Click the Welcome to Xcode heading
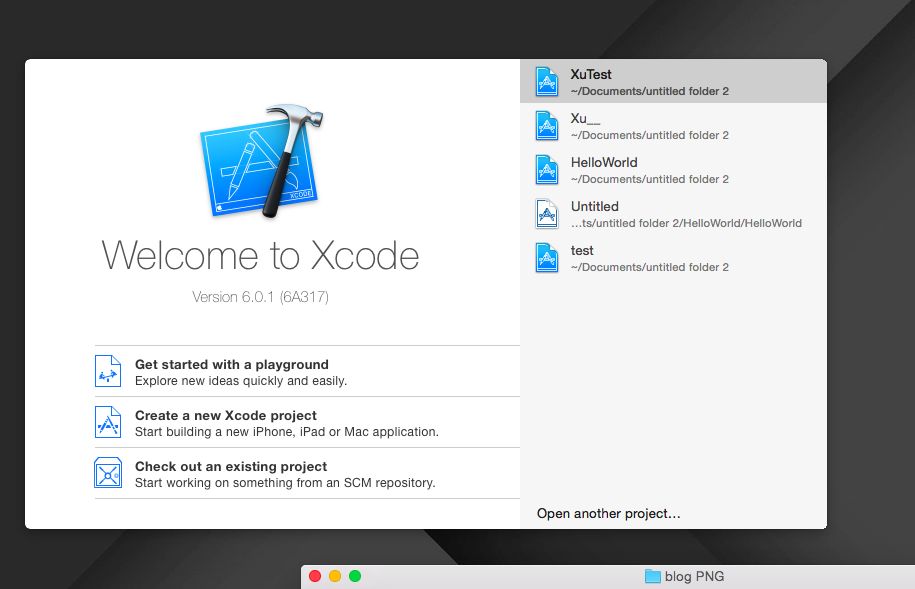 (260, 256)
